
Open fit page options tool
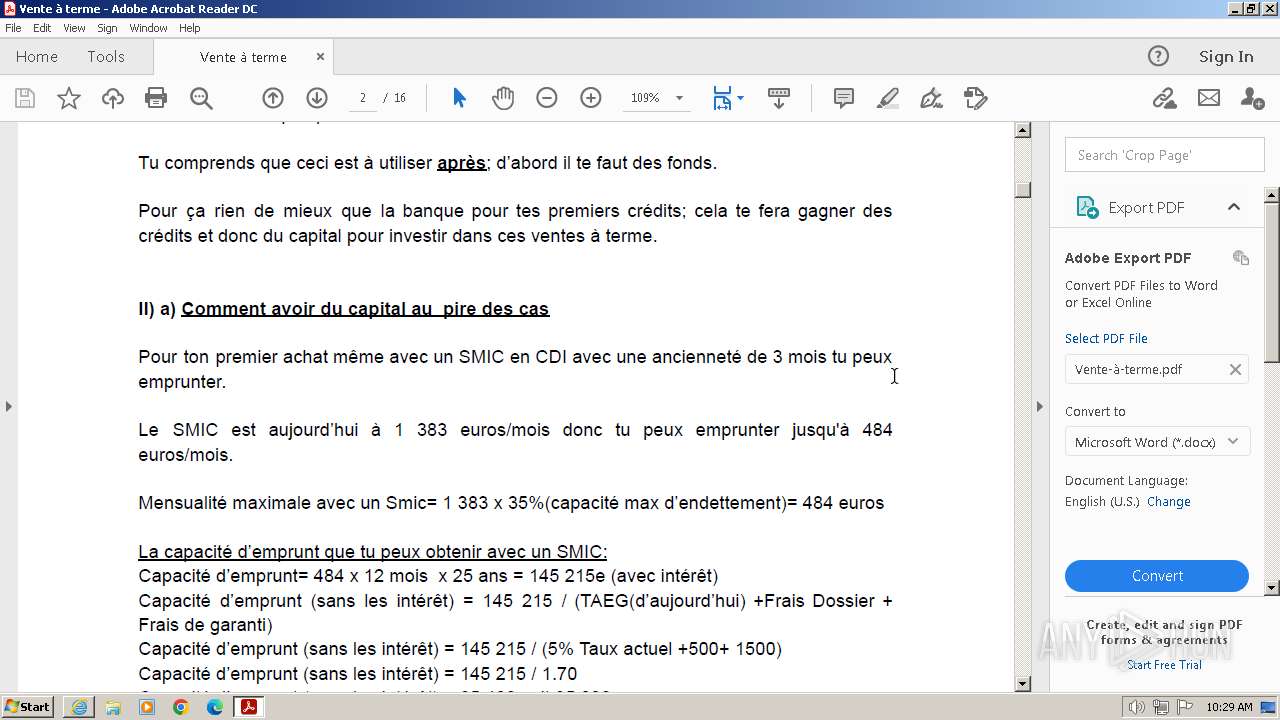tap(727, 98)
